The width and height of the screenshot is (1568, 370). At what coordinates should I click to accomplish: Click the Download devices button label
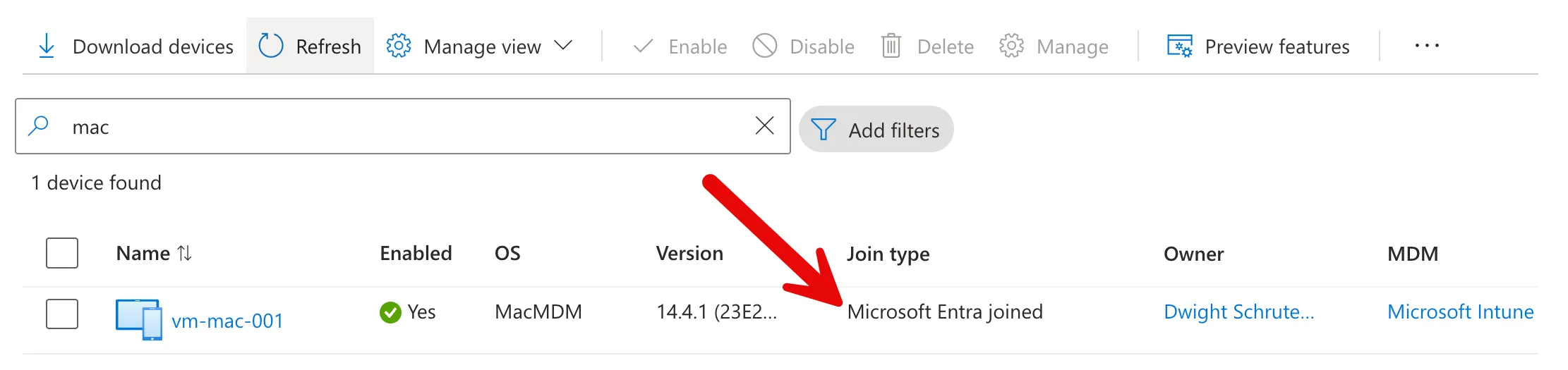[153, 47]
